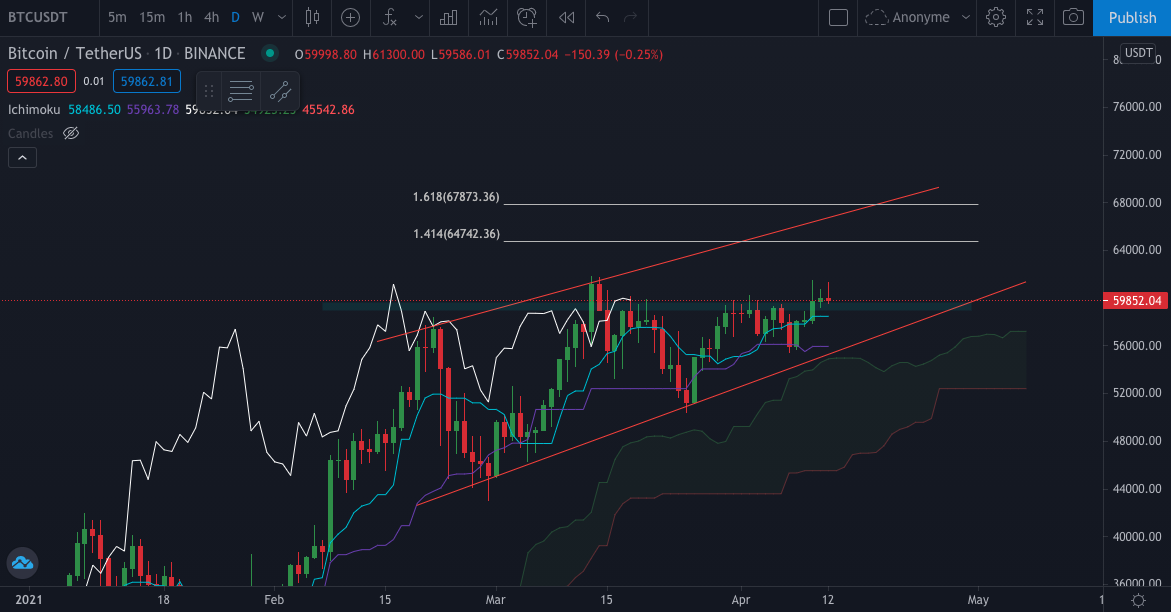The image size is (1171, 612).
Task: Expand the timeframe list chevron
Action: 281,17
